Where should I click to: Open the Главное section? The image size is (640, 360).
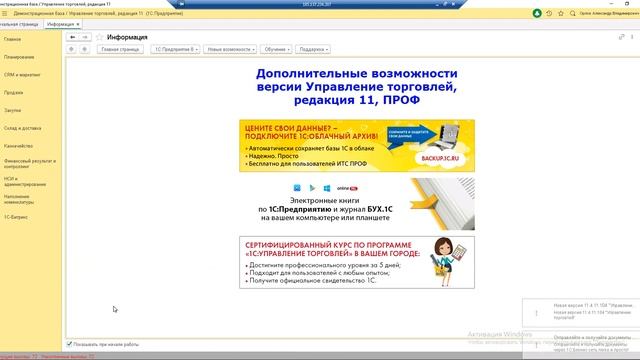pyautogui.click(x=12, y=40)
